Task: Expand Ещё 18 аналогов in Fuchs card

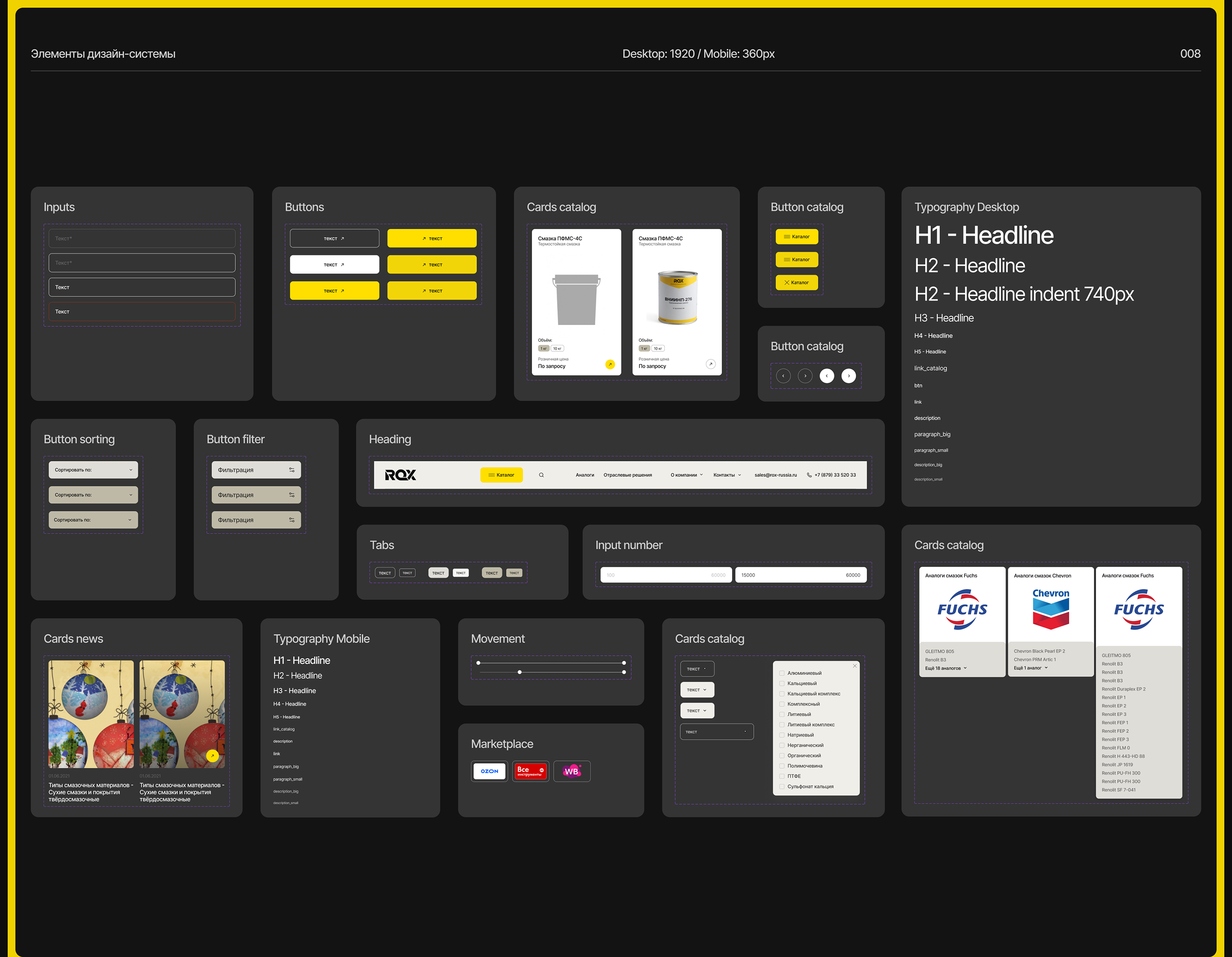Action: tap(946, 668)
